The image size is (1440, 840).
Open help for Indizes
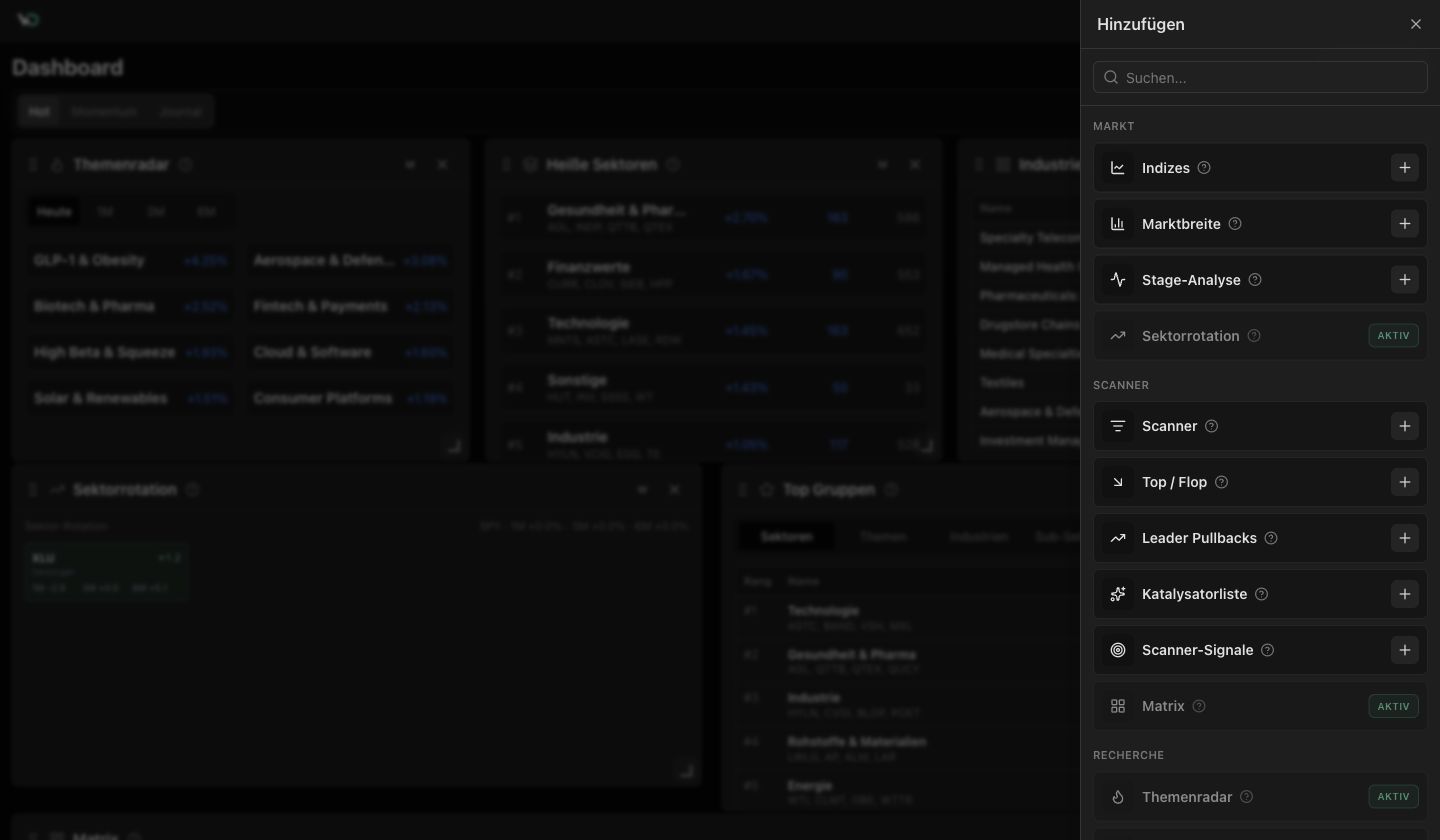(1204, 168)
